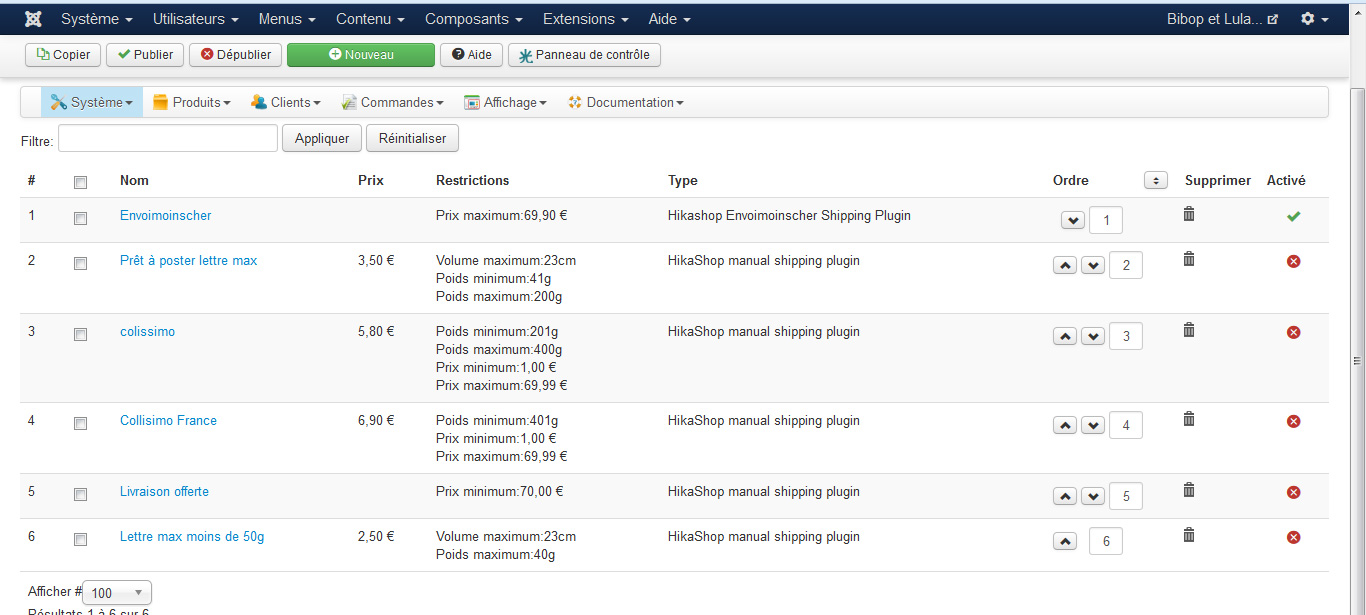Open the Afficher 100 count dropdown
This screenshot has width=1366, height=615.
pos(117,593)
